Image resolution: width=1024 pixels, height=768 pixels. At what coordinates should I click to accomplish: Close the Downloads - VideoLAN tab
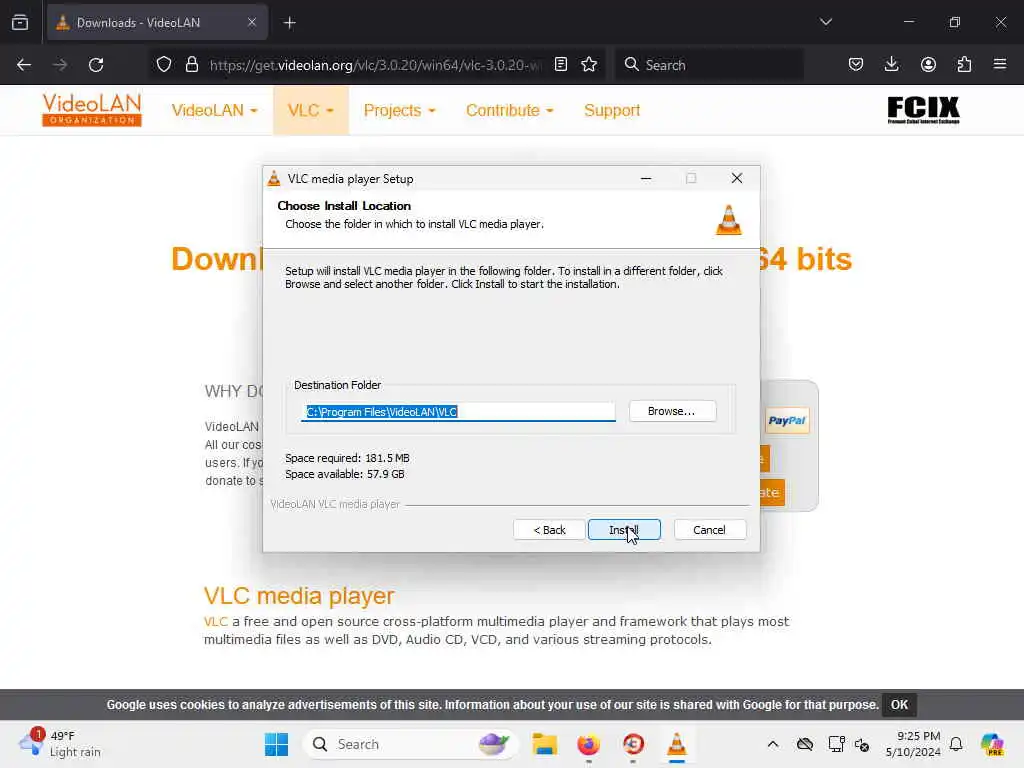252,22
